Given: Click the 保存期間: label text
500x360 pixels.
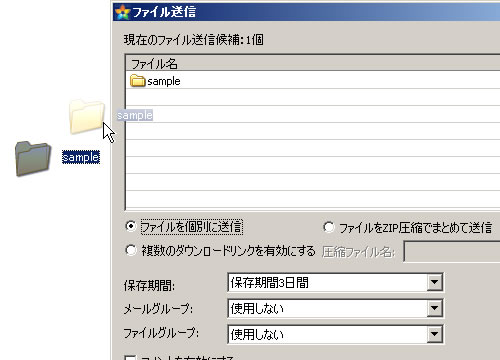Looking at the screenshot, I should coord(149,285).
